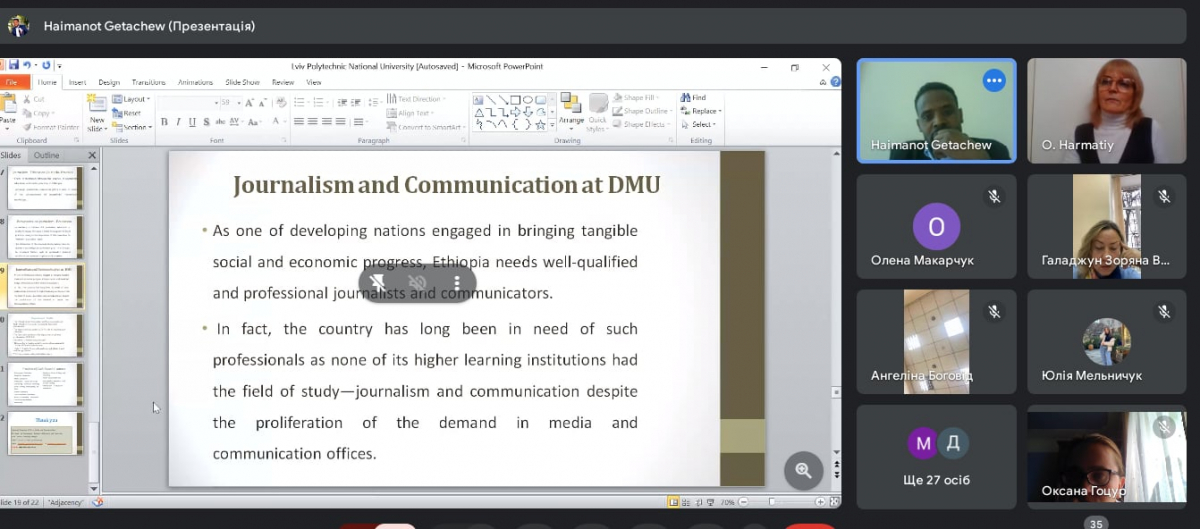The image size is (1200, 529).
Task: Open the three-dot options on Haimanot Getachew's tile
Action: (993, 81)
